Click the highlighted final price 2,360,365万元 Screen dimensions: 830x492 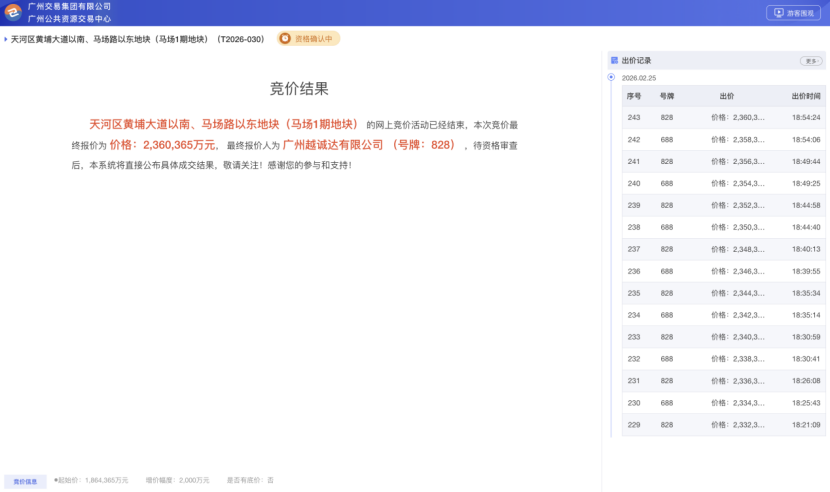pos(163,145)
